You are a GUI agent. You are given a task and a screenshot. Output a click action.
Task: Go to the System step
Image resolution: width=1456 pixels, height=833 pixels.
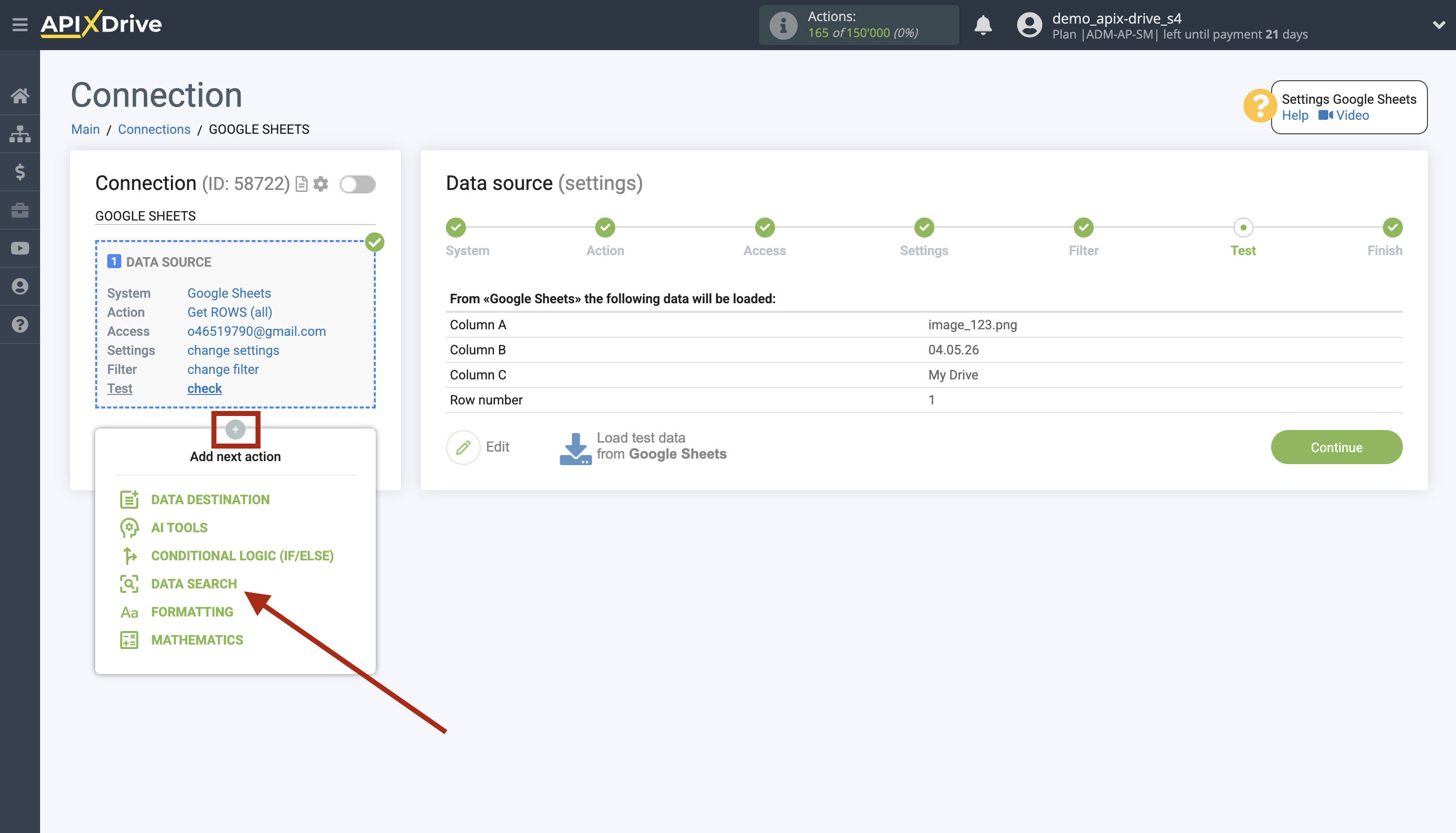pos(456,228)
